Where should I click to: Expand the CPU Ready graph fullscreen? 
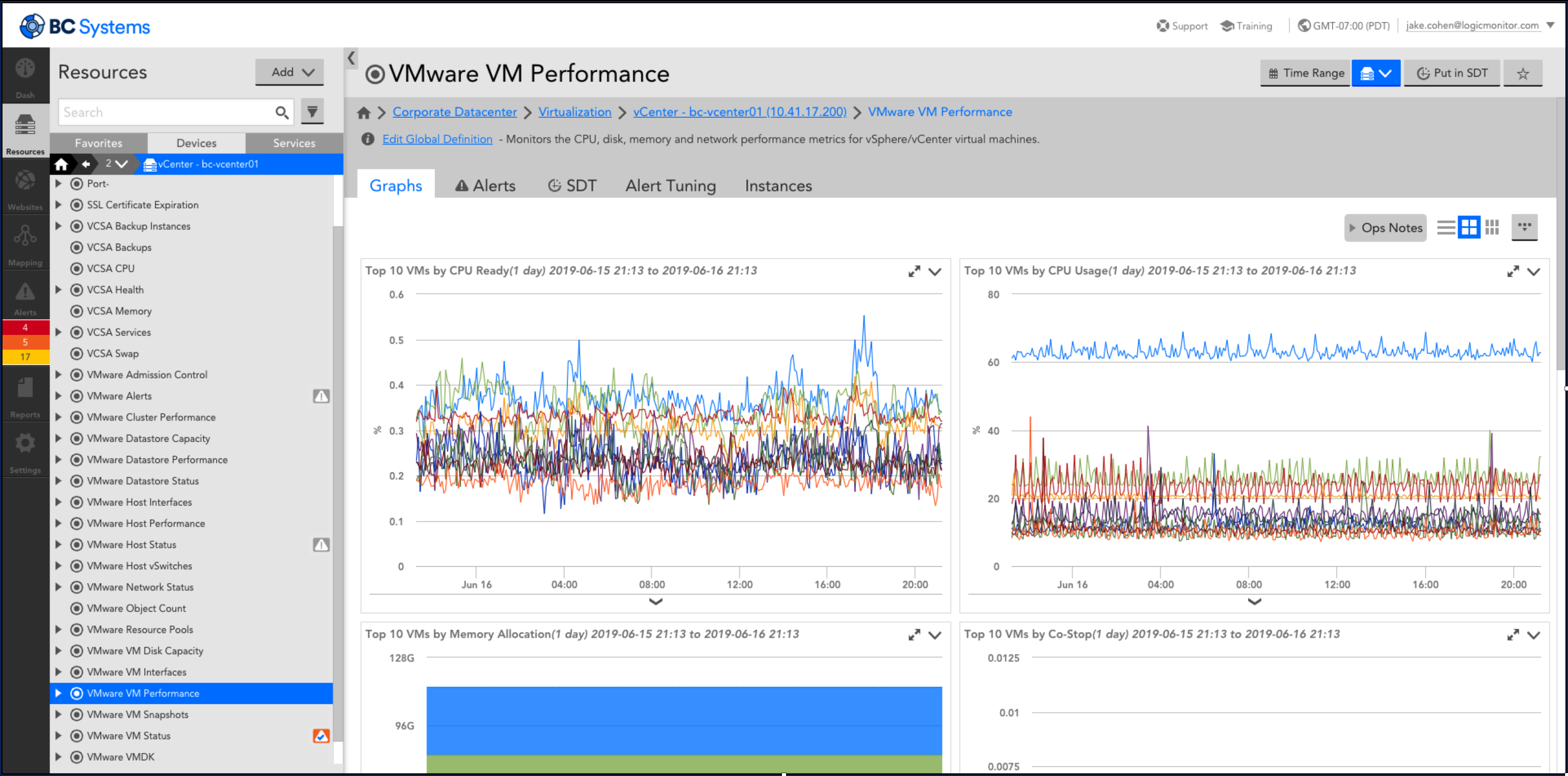coord(914,272)
